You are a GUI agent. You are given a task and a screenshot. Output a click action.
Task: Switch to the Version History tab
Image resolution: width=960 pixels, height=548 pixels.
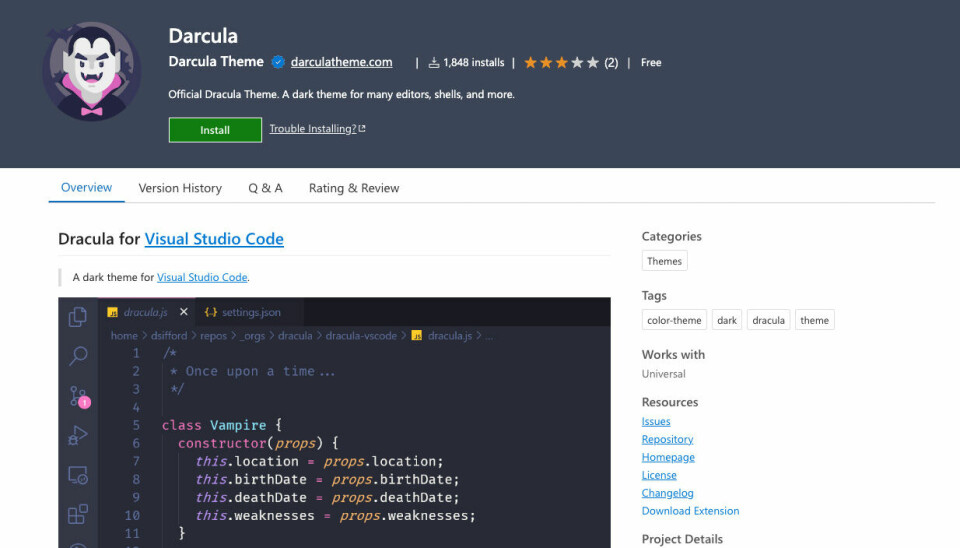[x=180, y=188]
